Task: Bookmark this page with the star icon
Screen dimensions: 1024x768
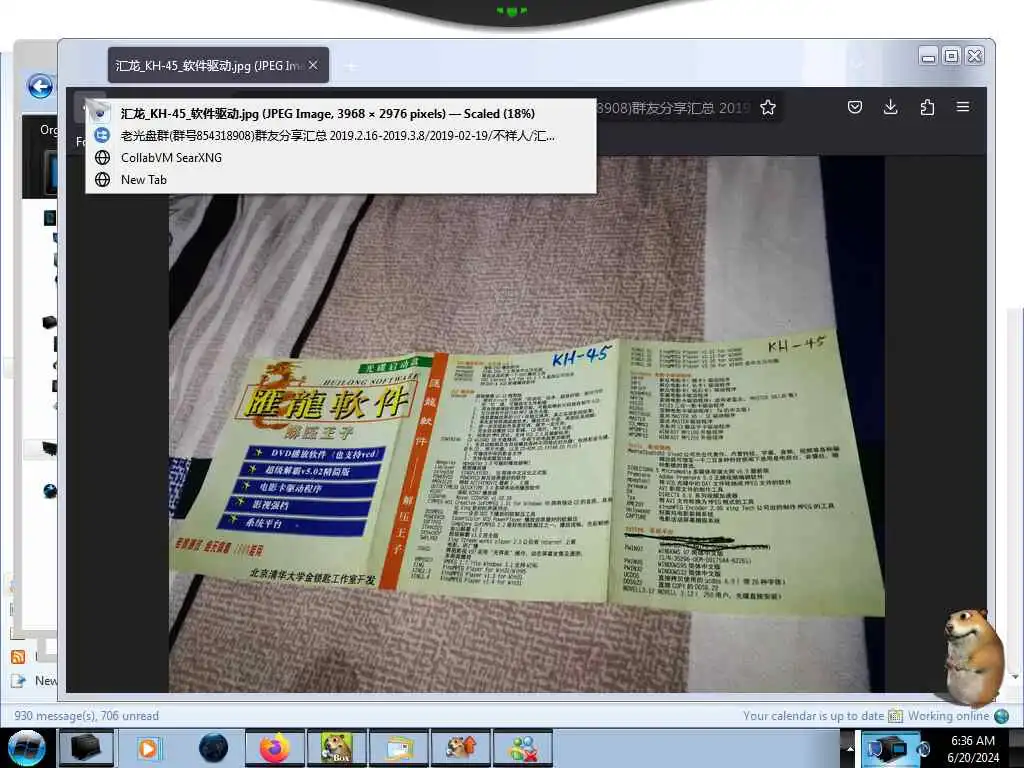Action: [x=768, y=108]
